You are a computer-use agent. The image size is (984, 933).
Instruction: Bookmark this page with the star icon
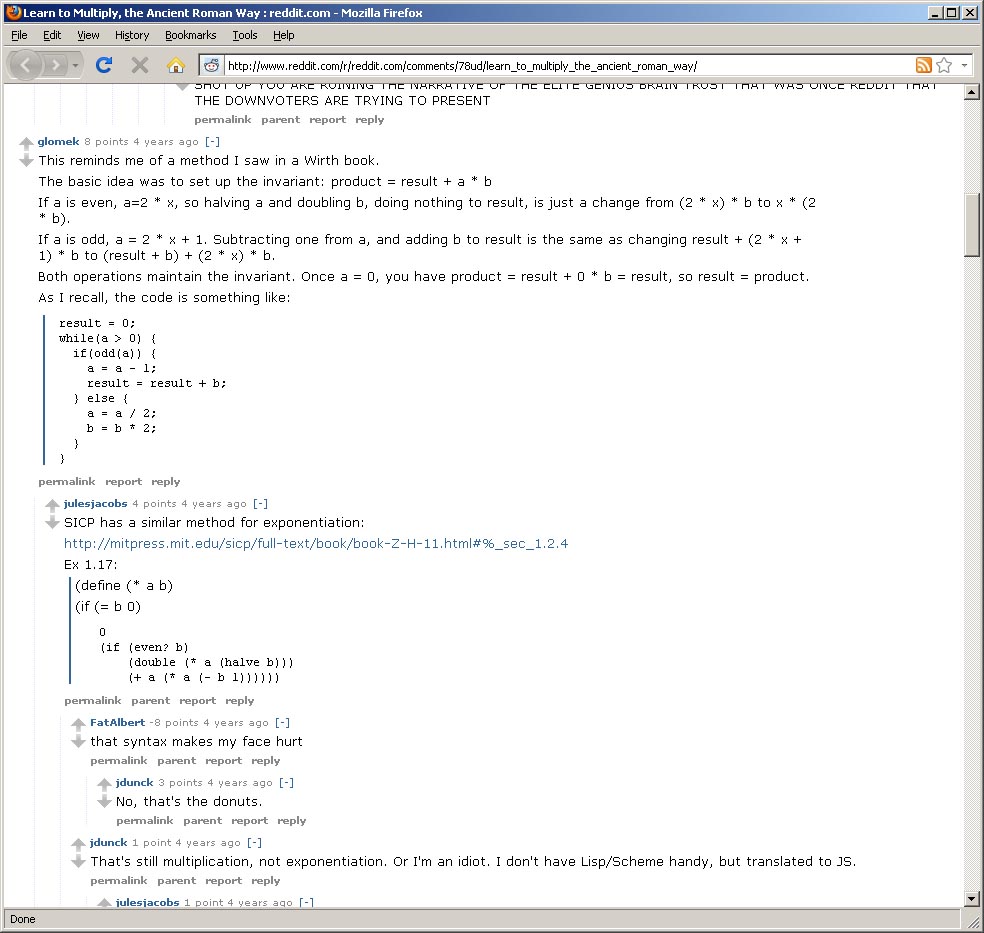pos(944,65)
